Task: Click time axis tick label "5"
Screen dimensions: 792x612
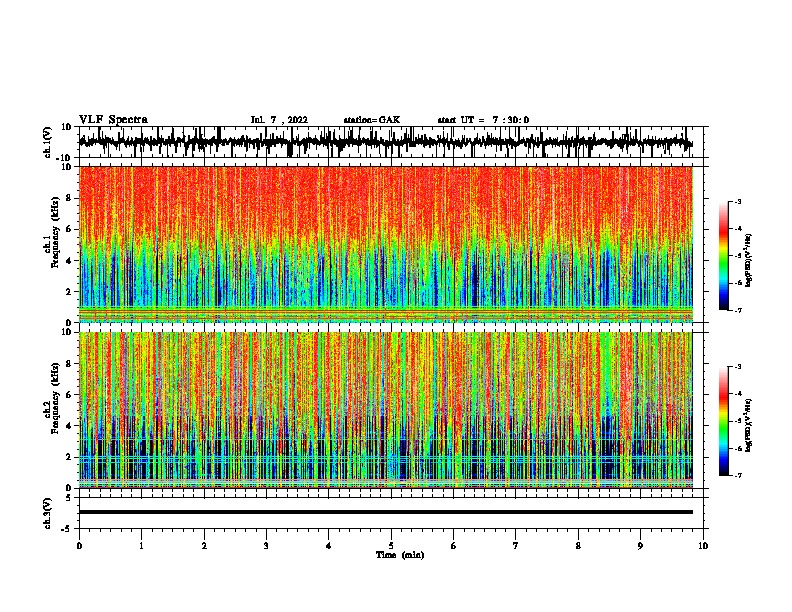Action: (x=391, y=546)
